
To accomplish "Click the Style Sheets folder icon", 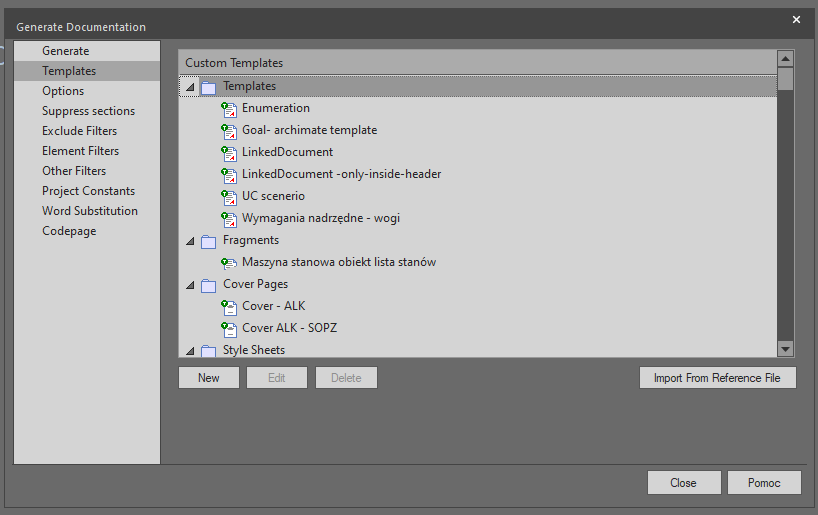I will (209, 351).
